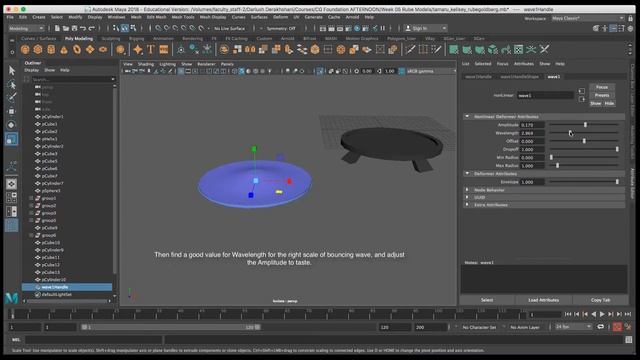Create a polygon plane from the shelf

click(x=90, y=50)
